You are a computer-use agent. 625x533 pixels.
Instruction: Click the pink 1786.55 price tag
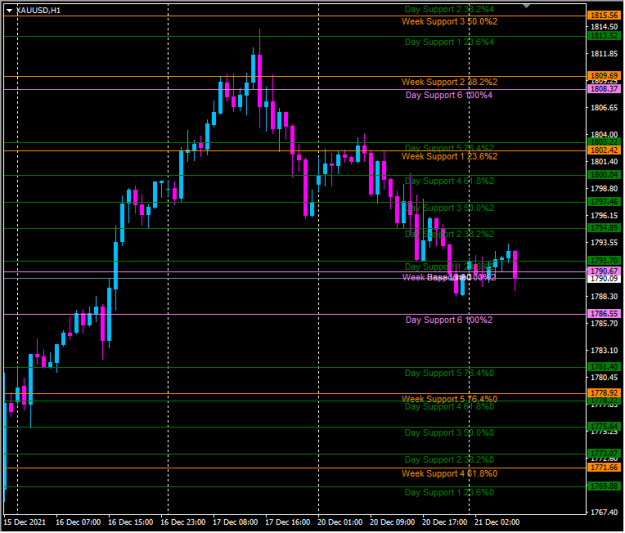click(x=604, y=314)
